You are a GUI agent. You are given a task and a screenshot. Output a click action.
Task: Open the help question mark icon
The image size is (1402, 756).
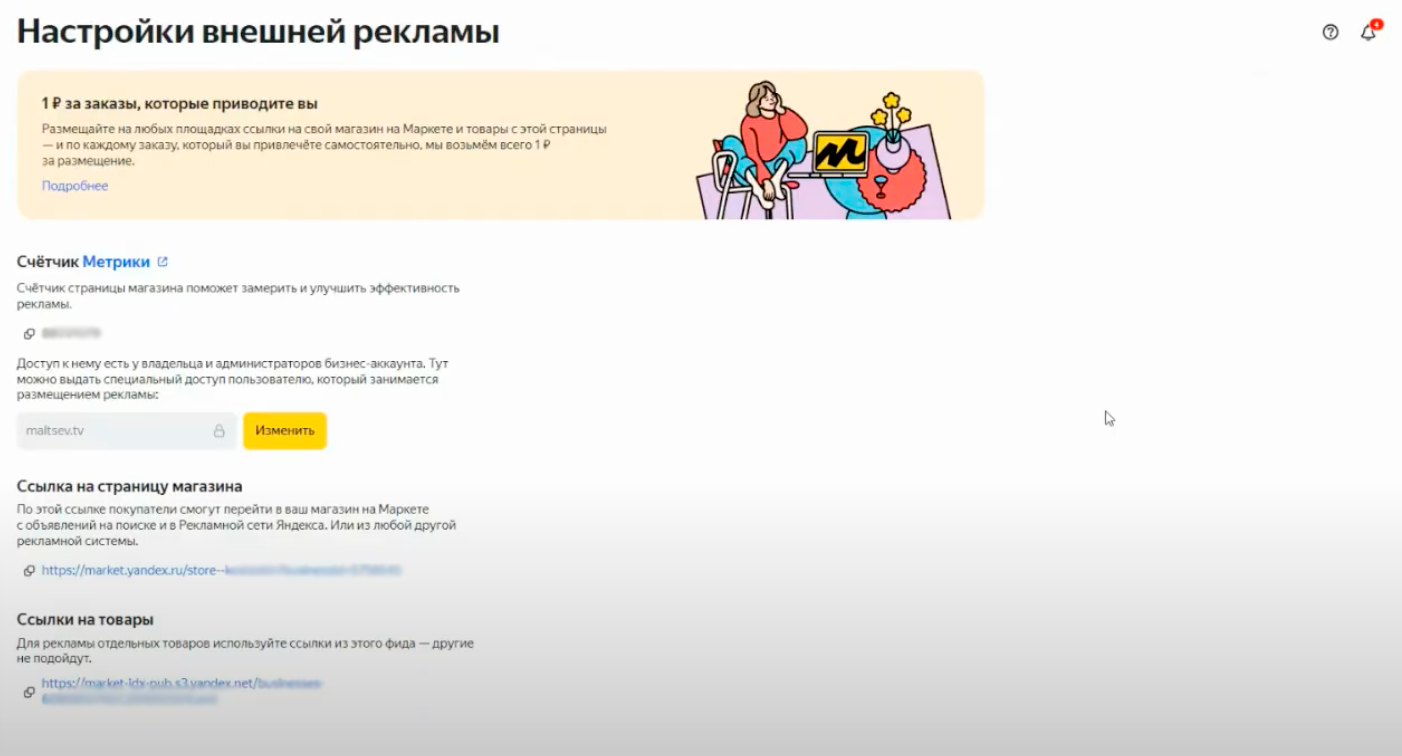[x=1330, y=32]
